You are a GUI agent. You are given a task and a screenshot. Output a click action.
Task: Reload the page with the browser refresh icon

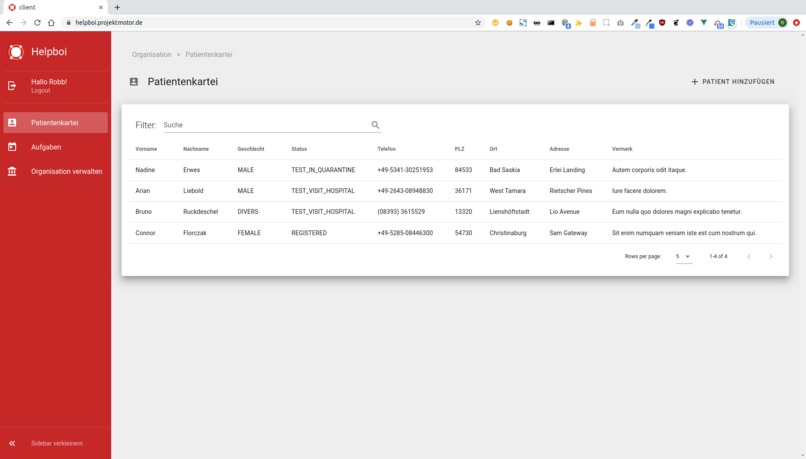pyautogui.click(x=37, y=23)
